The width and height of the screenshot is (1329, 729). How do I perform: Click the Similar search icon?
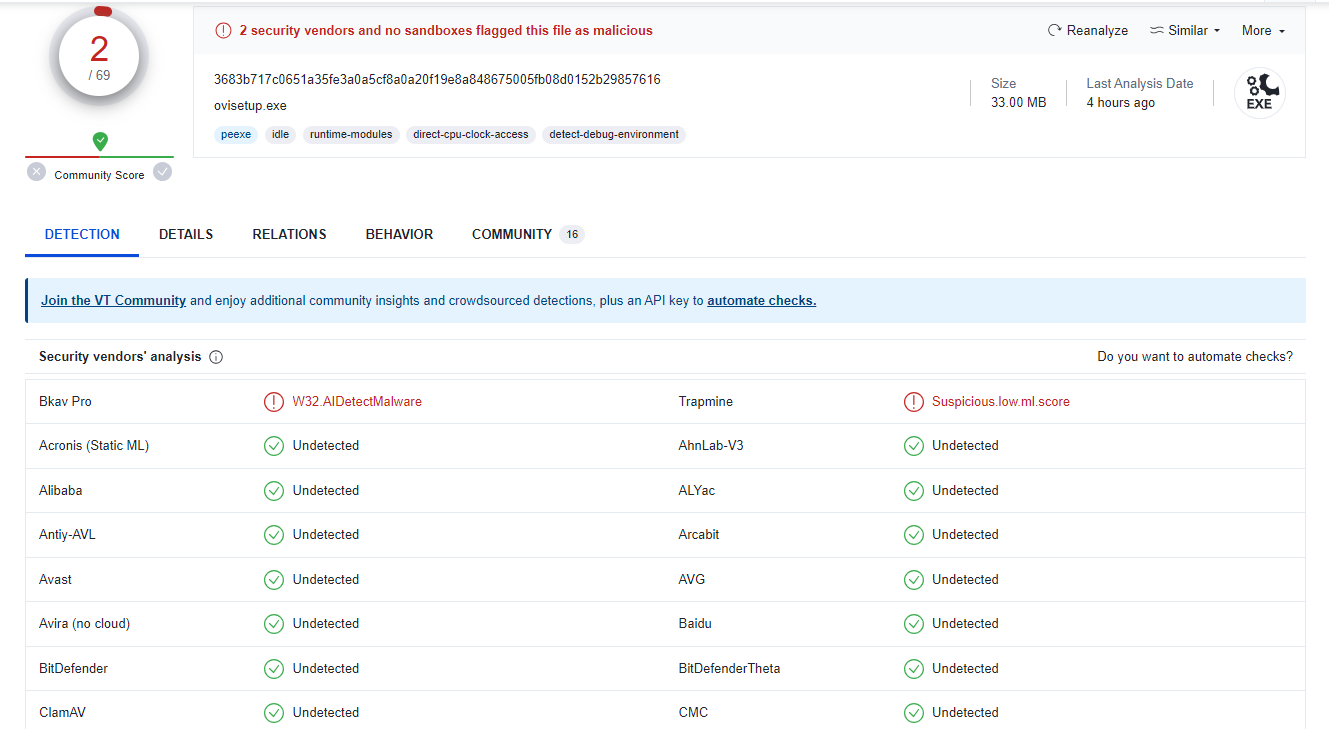(1157, 31)
